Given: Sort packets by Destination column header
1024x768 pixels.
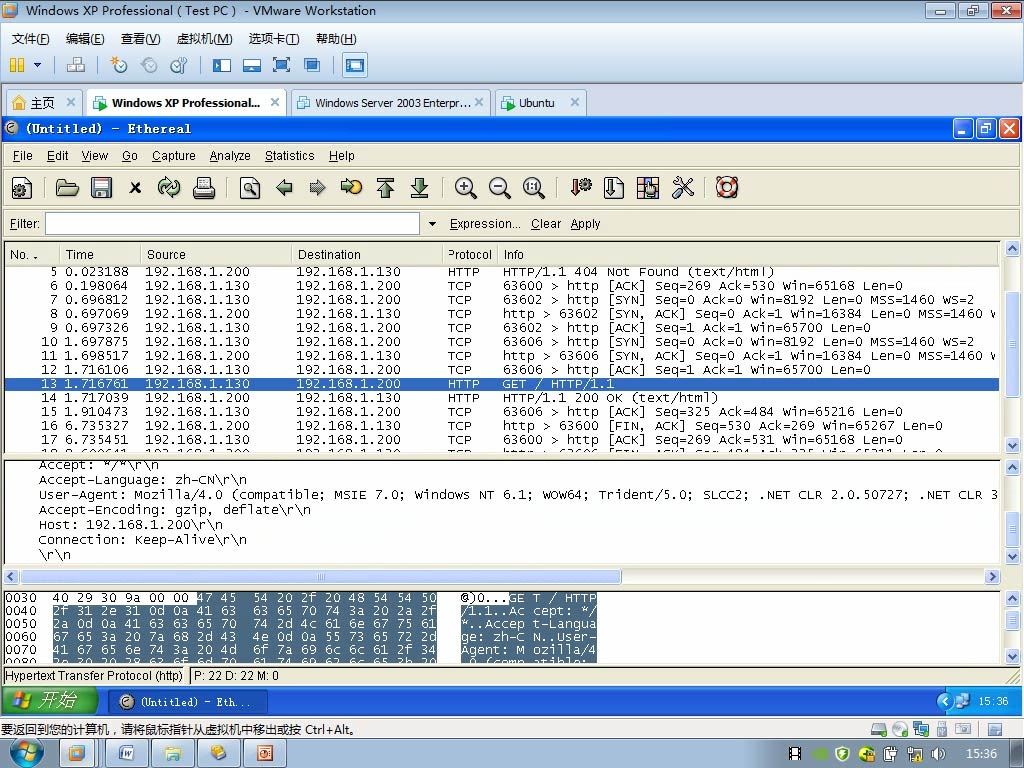Looking at the screenshot, I should tap(367, 255).
